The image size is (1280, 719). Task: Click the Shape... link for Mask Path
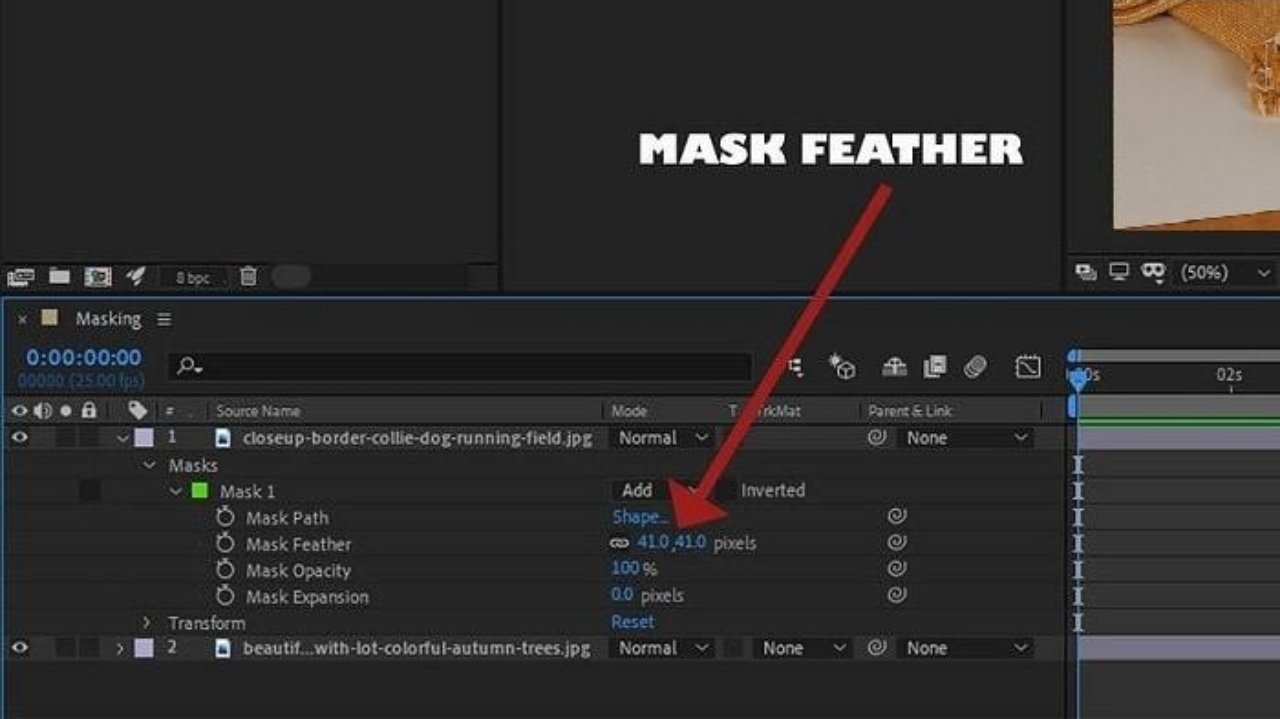(640, 517)
